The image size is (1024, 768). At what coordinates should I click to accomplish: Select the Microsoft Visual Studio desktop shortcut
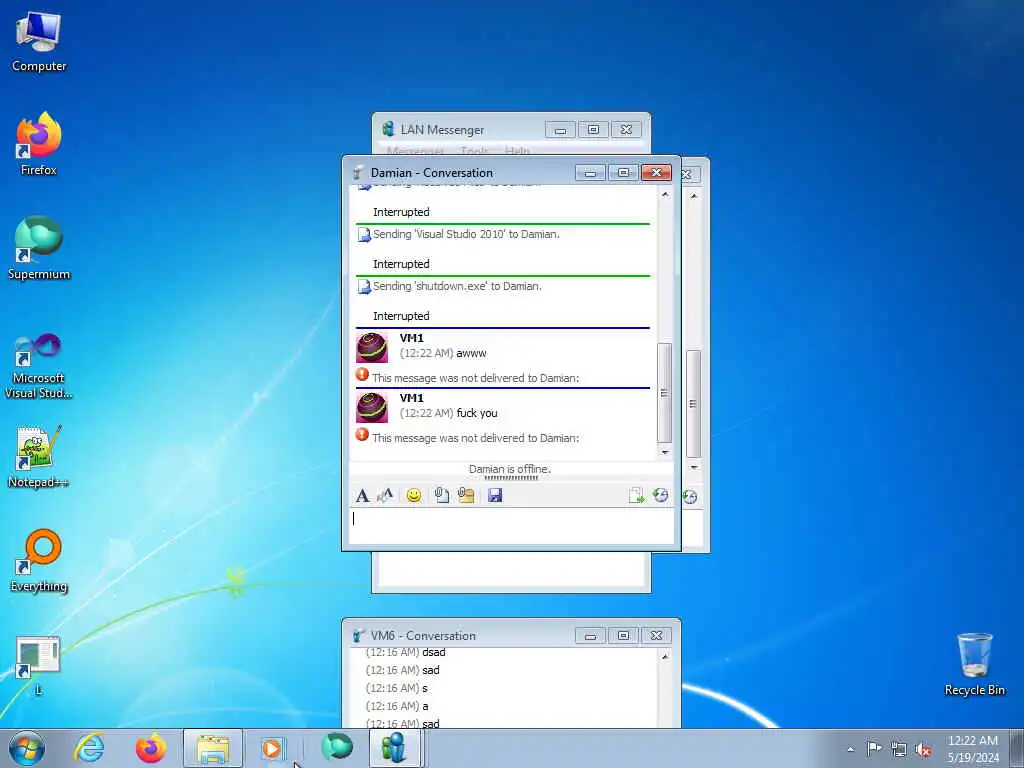(39, 366)
